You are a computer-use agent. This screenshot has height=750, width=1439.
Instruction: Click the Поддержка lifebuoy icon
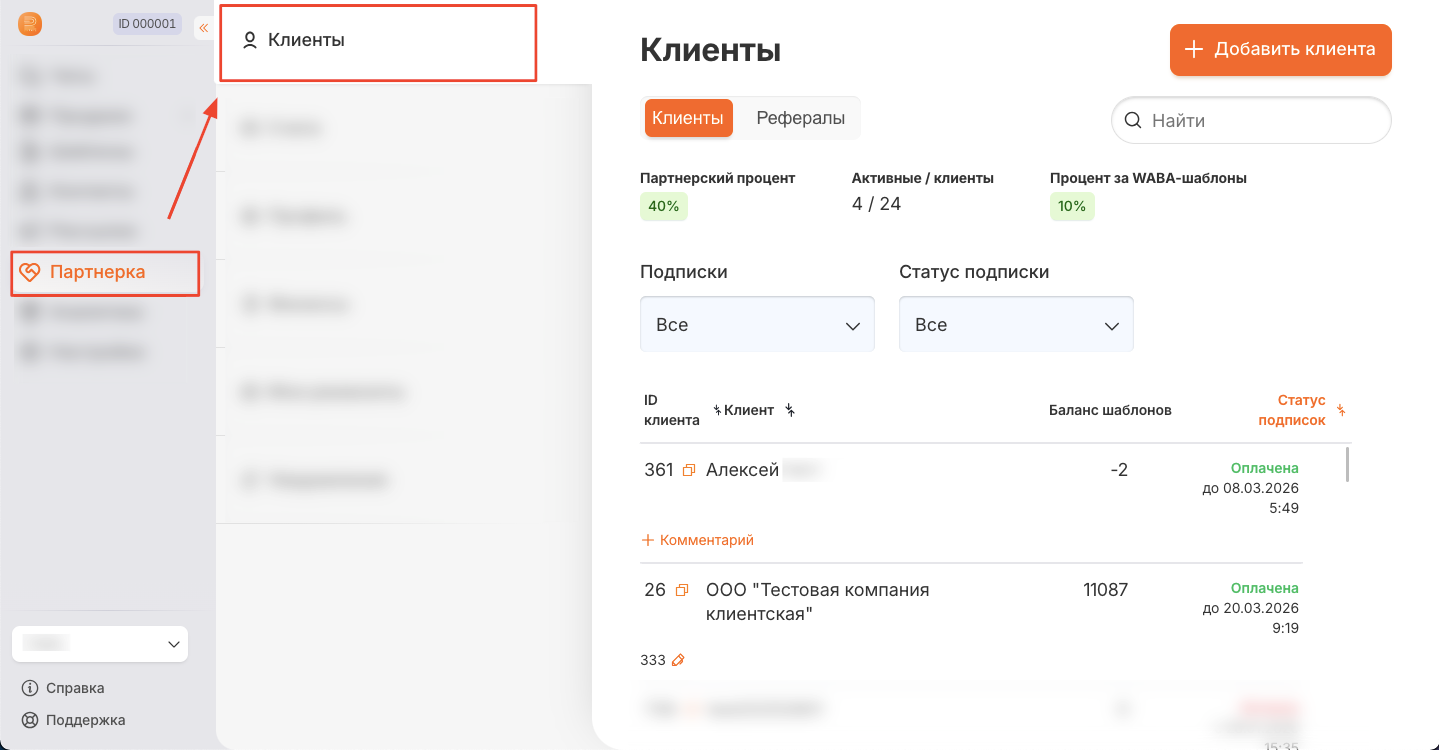pos(30,720)
